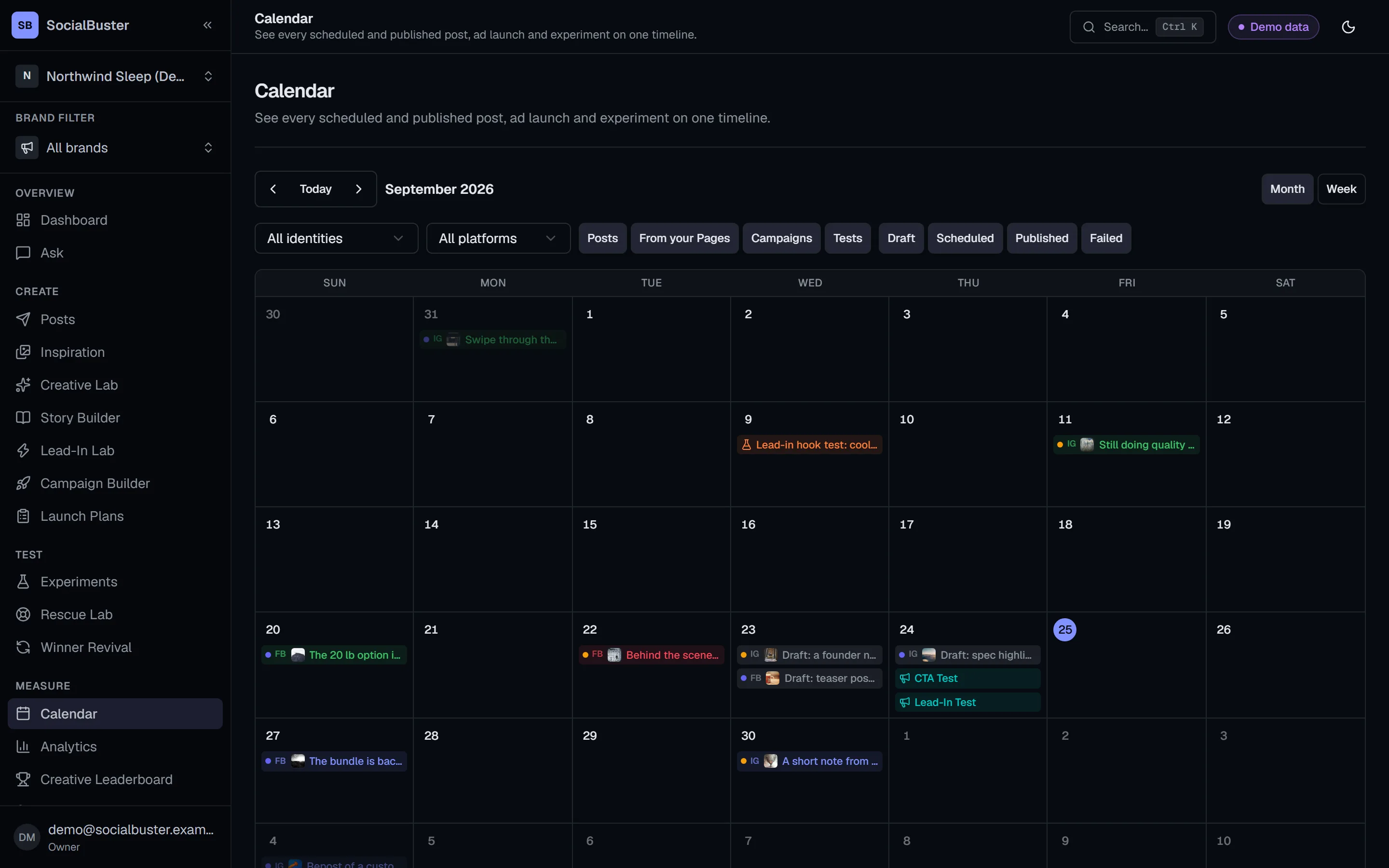Click the Search input field
The image size is (1389, 868).
1142,27
